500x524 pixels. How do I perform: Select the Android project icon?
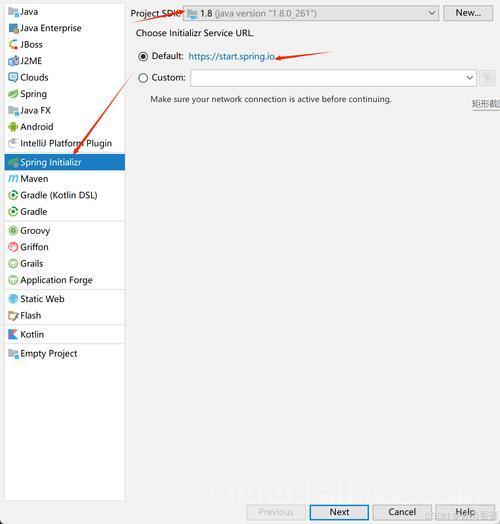click(13, 127)
